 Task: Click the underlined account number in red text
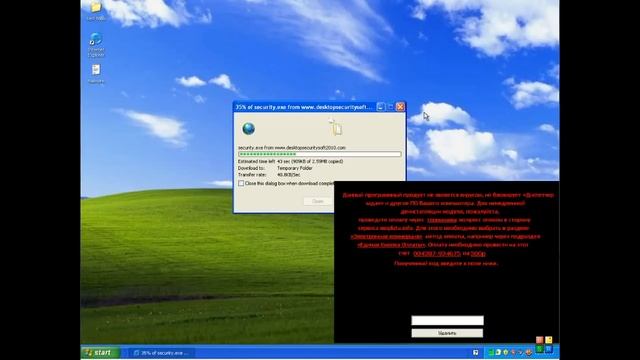tap(436, 254)
